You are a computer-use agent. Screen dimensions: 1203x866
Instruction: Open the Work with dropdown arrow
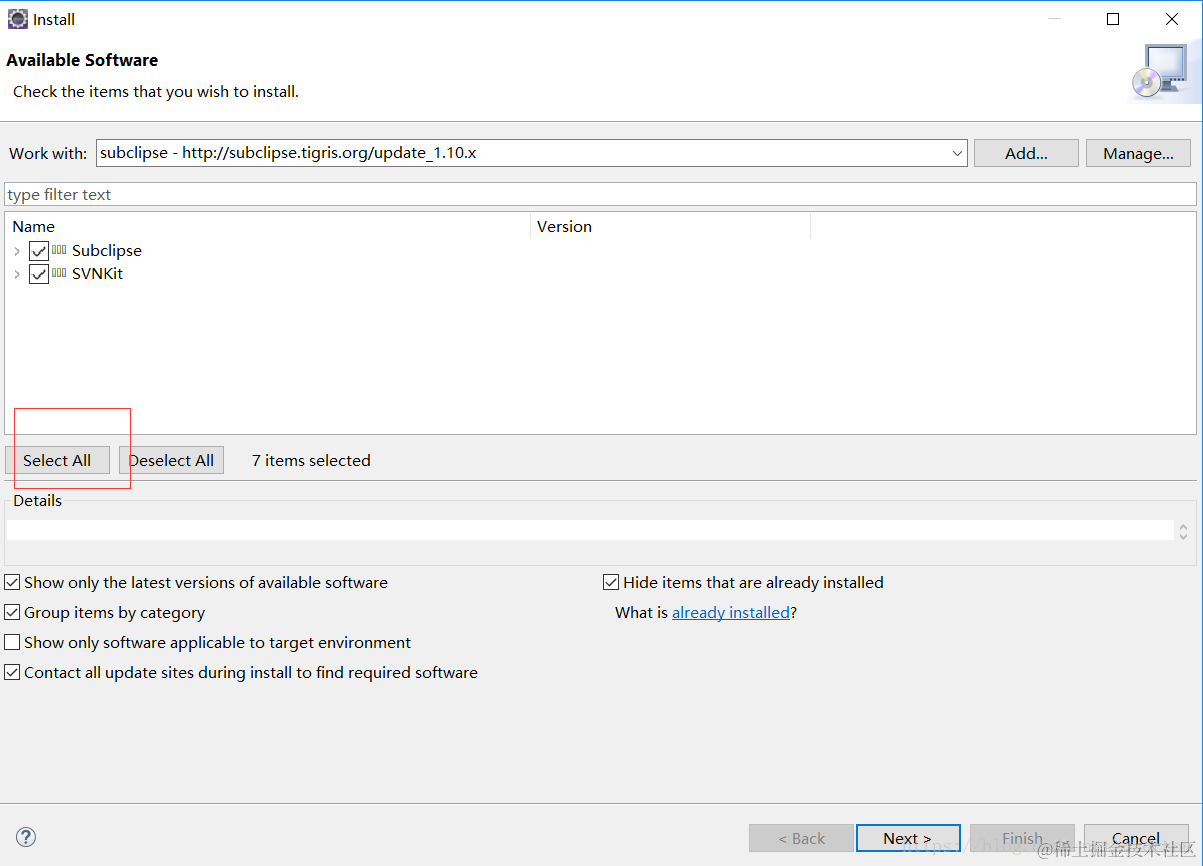click(x=957, y=153)
